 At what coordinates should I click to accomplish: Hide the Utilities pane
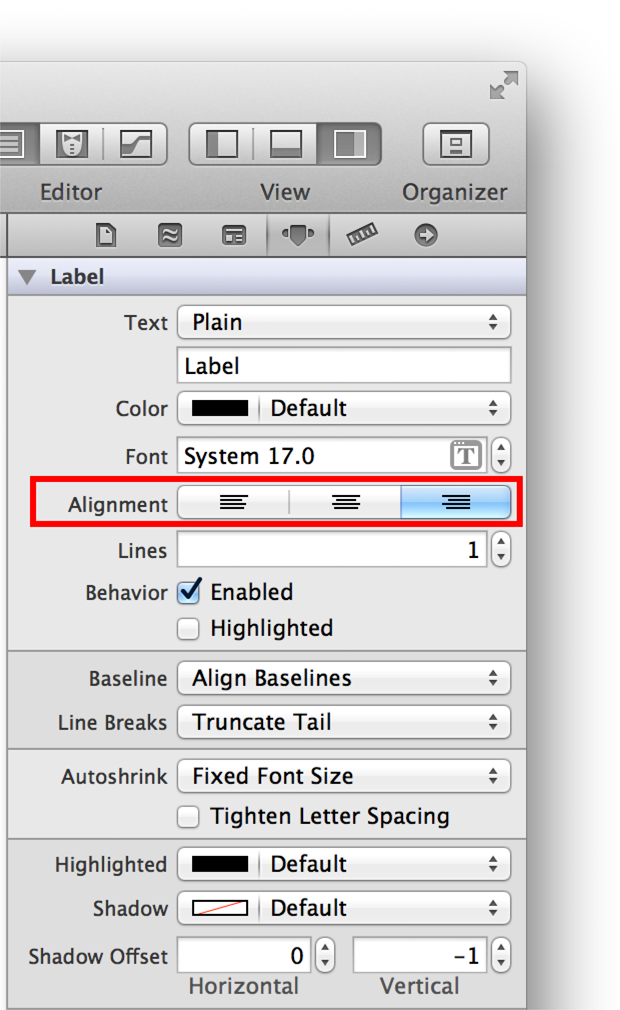point(349,145)
